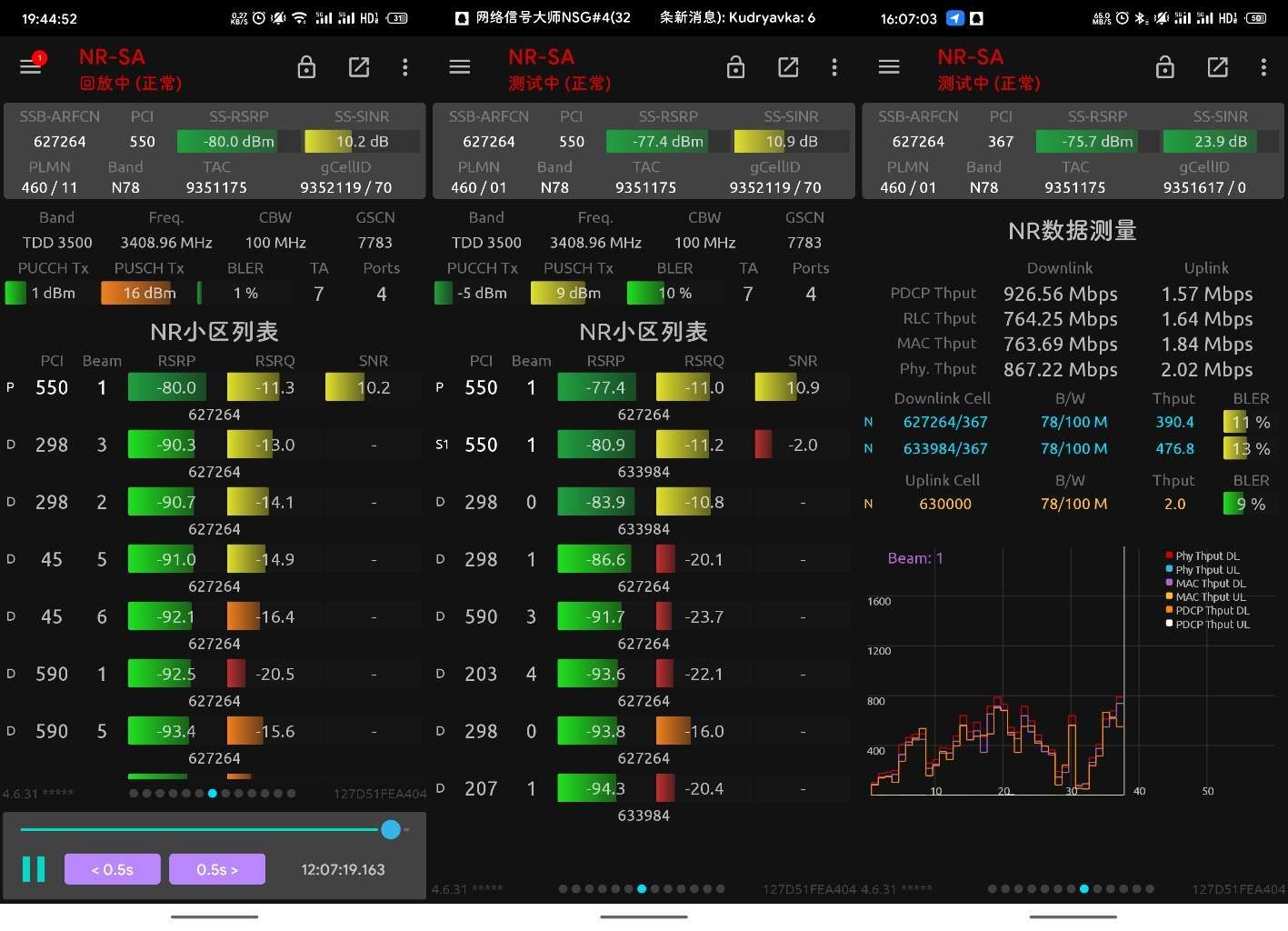Click the NR数据测量 heading
The image size is (1288, 931).
[x=1073, y=231]
